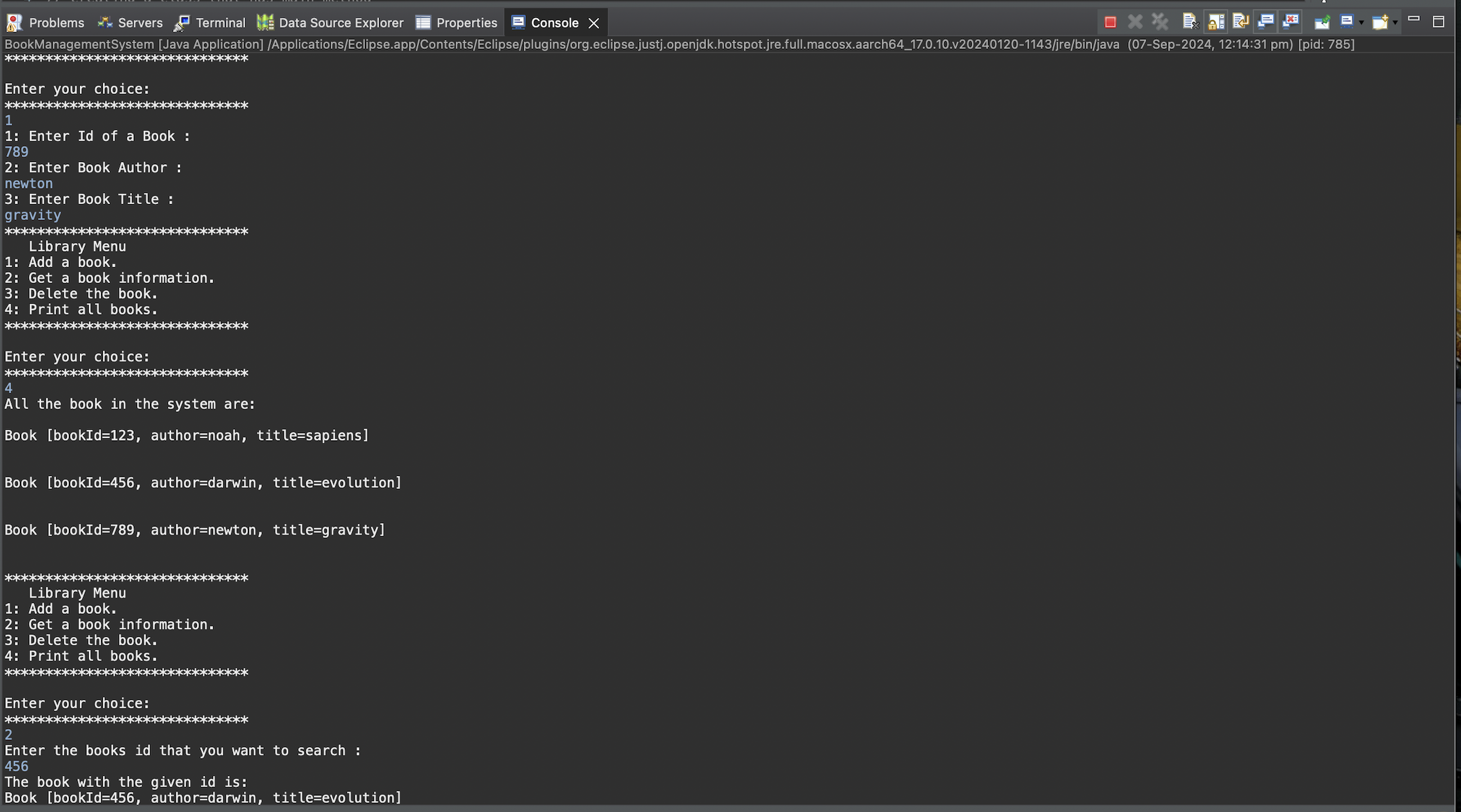Expand the Open Console dropdown arrow
Screen dimensions: 1461x812
(x=1395, y=23)
